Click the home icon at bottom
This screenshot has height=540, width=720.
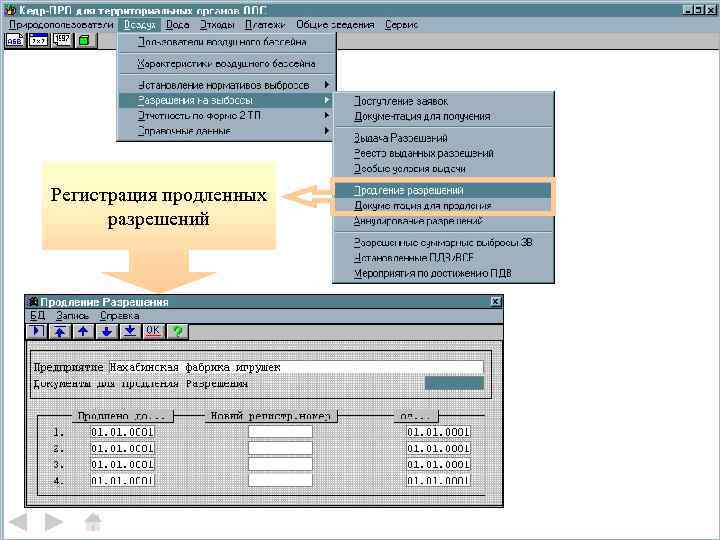click(93, 522)
